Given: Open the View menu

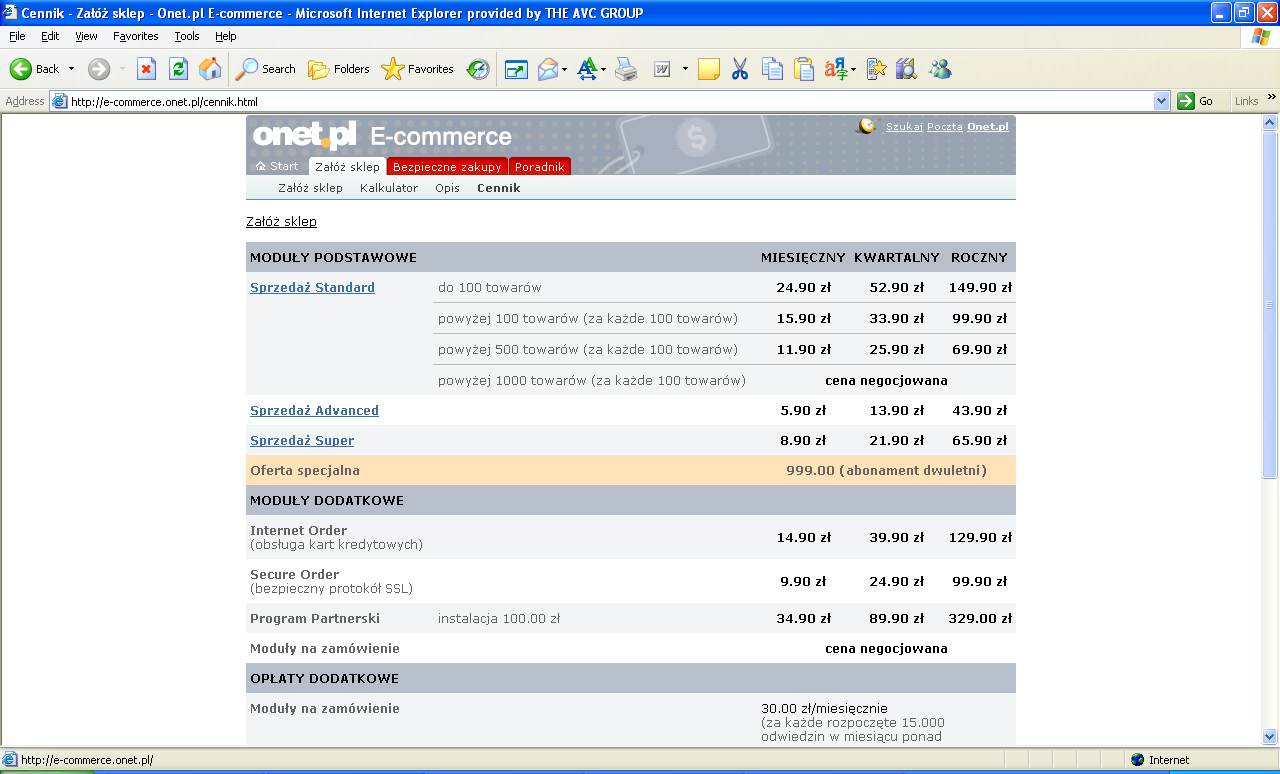Looking at the screenshot, I should click(87, 36).
